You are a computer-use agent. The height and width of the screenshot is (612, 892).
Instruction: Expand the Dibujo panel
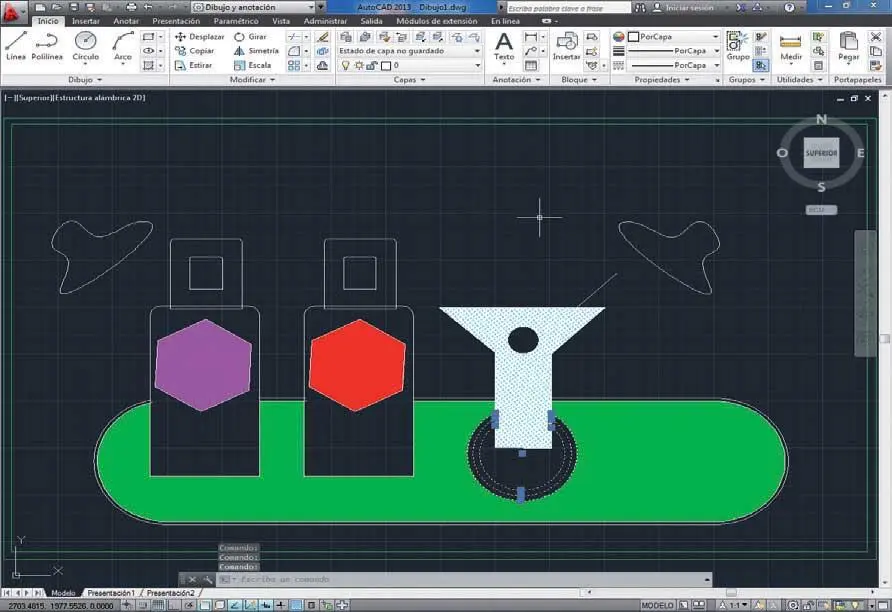click(x=85, y=80)
